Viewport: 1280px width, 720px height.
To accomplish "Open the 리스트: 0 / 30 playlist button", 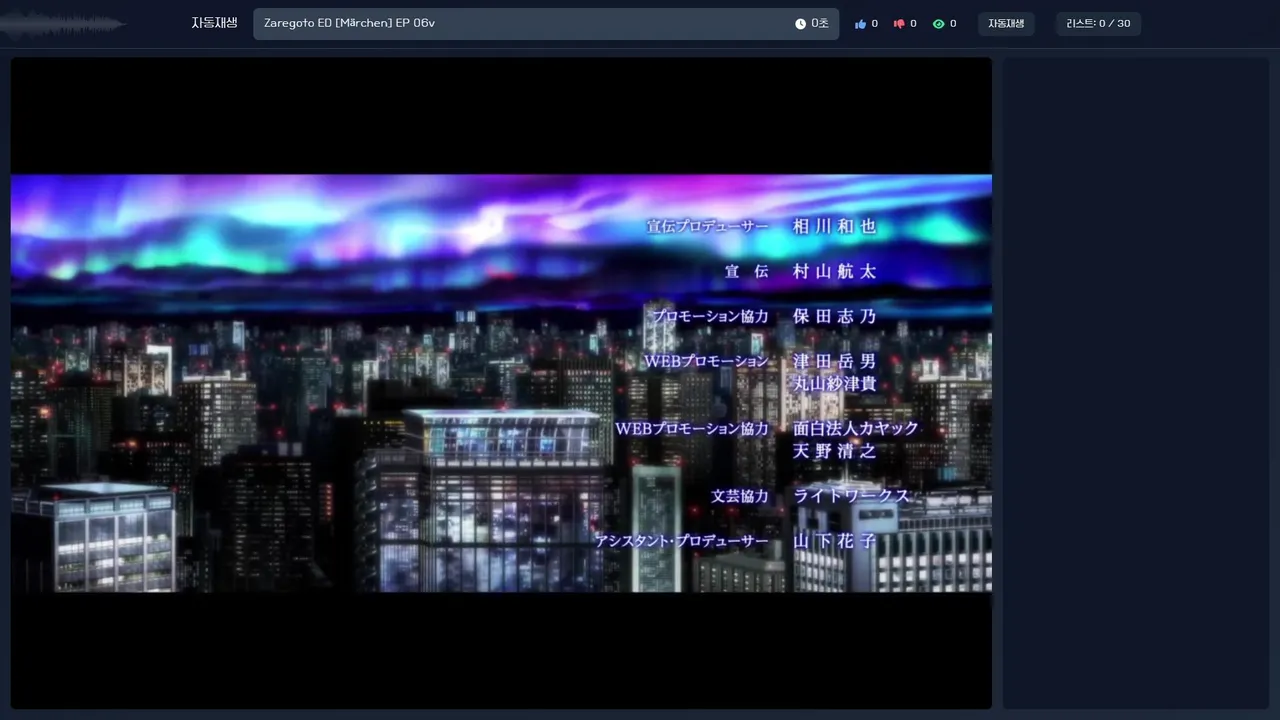I will point(1098,24).
